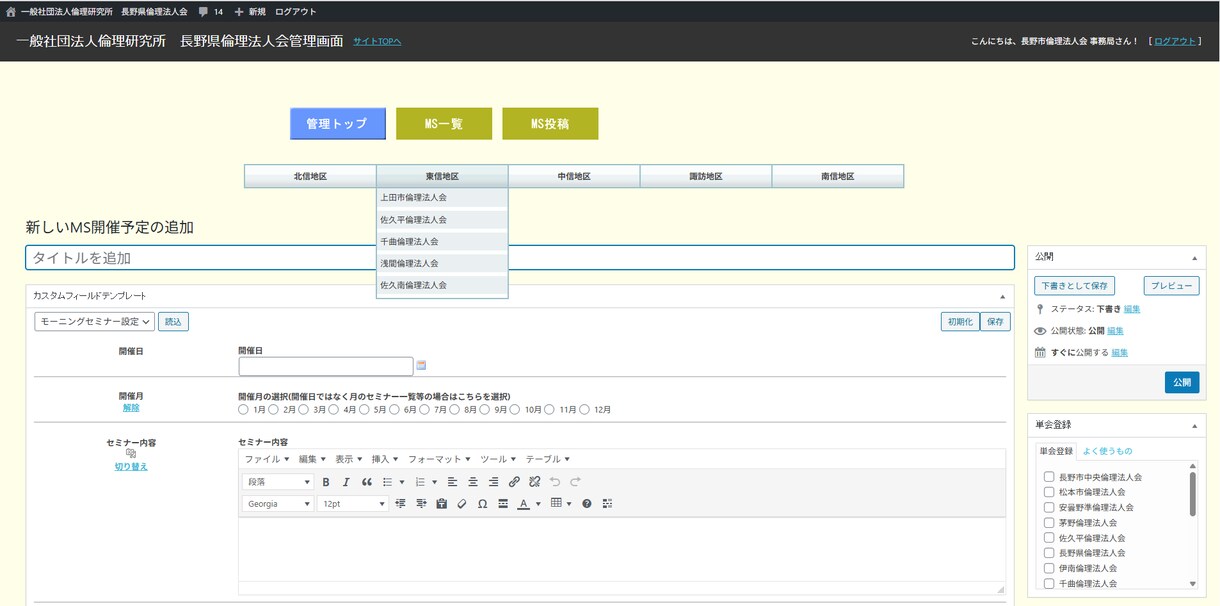Redo edit in editor
1220x606 pixels.
(x=576, y=482)
